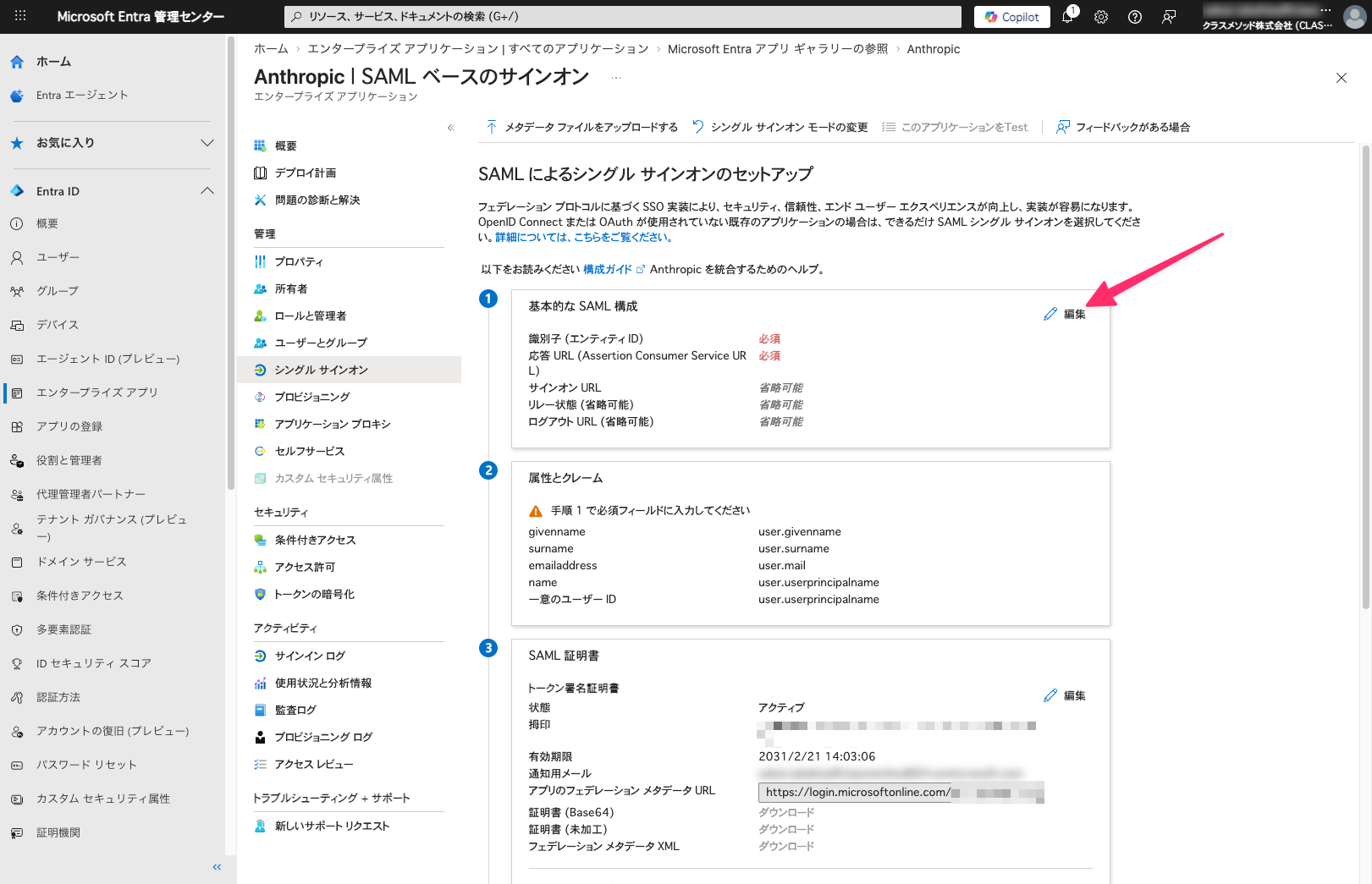1372x884 pixels.
Task: Collapse the Entra ID section chevron
Action: [207, 191]
